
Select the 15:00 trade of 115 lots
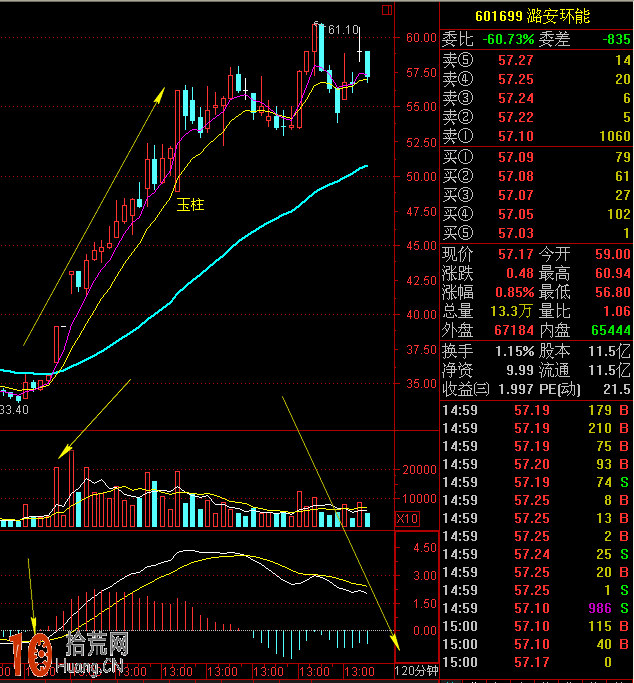coord(536,626)
